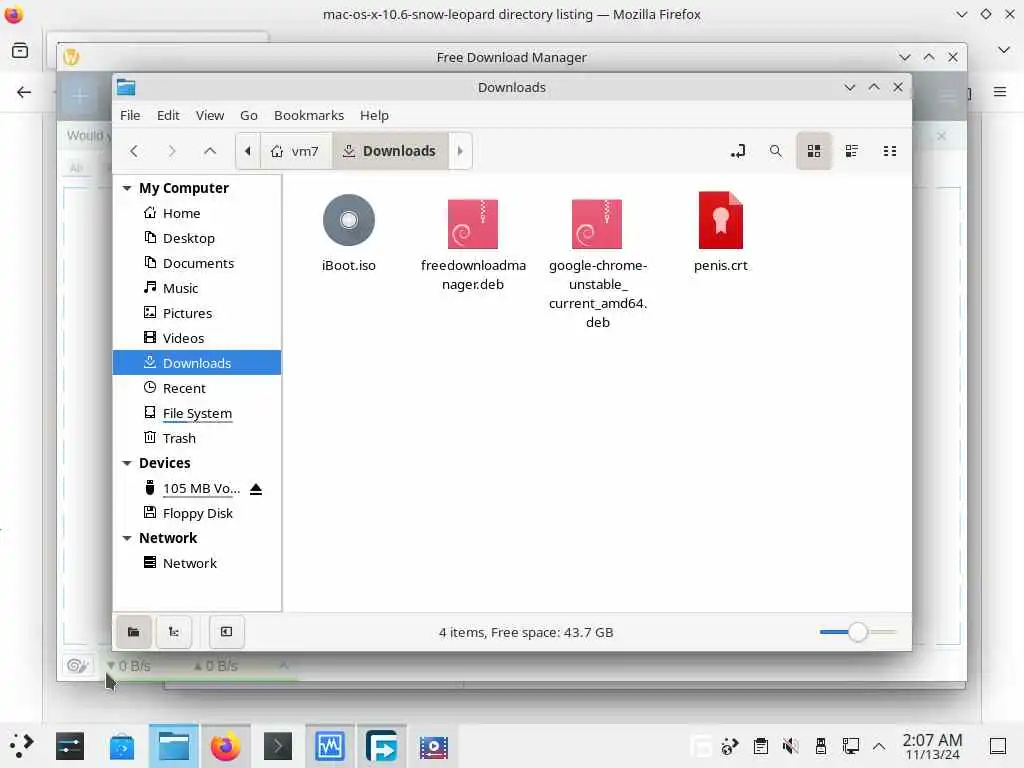The image size is (1024, 768).
Task: Adjust the icon zoom slider
Action: (x=857, y=632)
